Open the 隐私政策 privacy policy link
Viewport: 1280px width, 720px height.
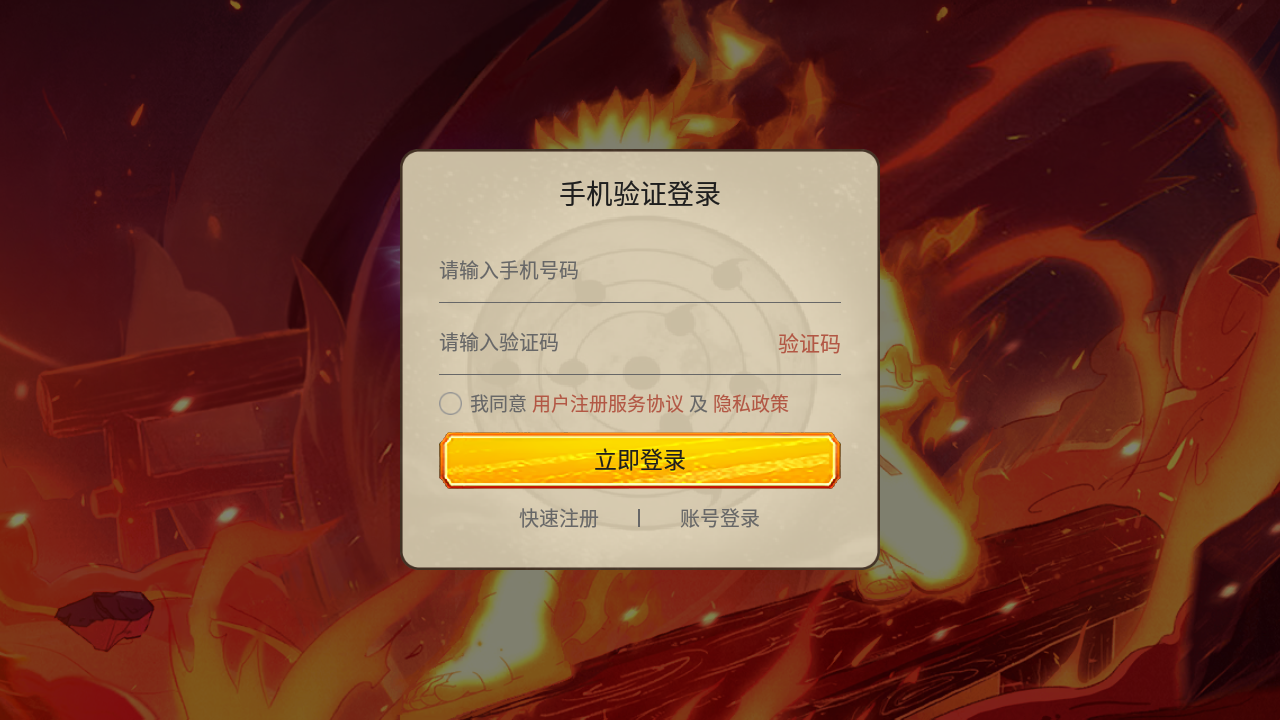point(751,404)
